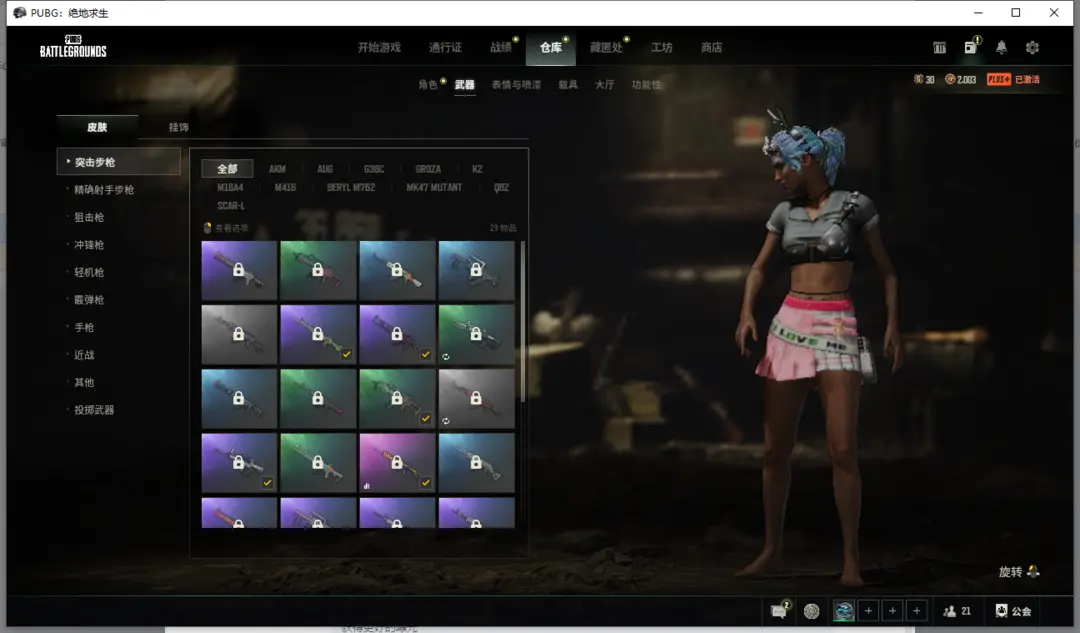
Task: Switch to the 挂饰 tab
Action: [178, 127]
